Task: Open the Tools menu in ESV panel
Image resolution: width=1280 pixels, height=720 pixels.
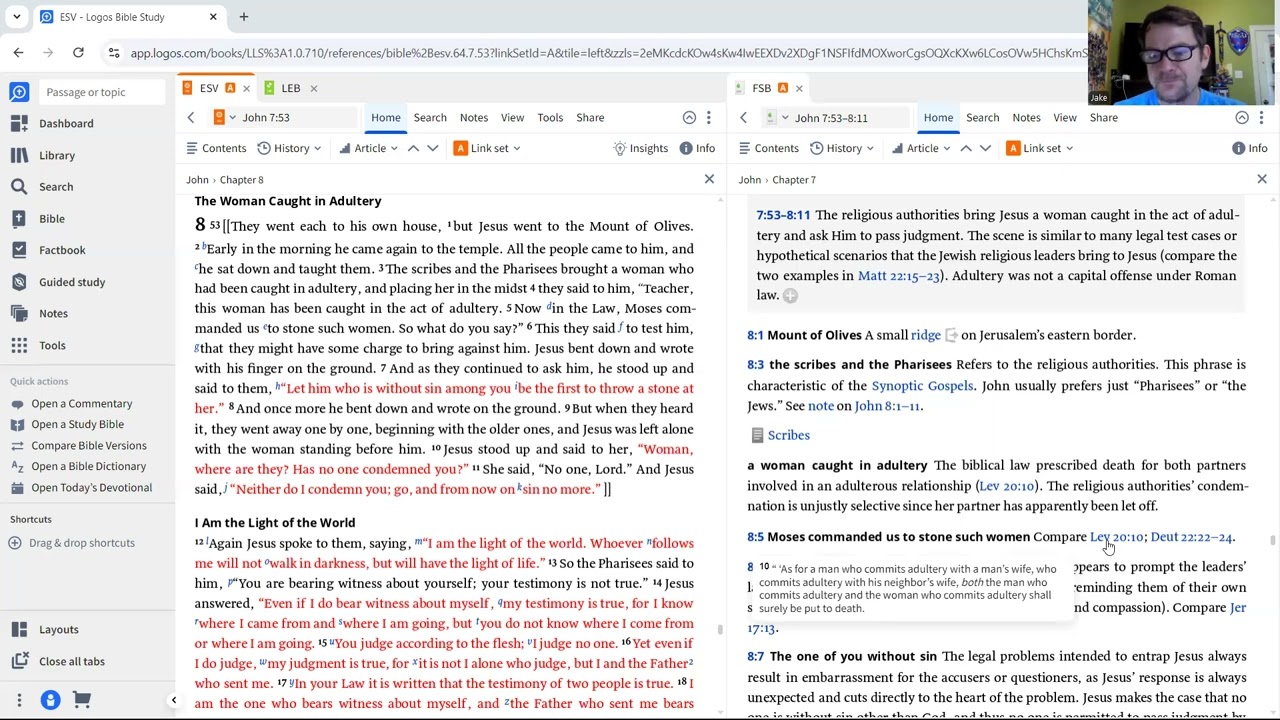Action: pyautogui.click(x=550, y=118)
